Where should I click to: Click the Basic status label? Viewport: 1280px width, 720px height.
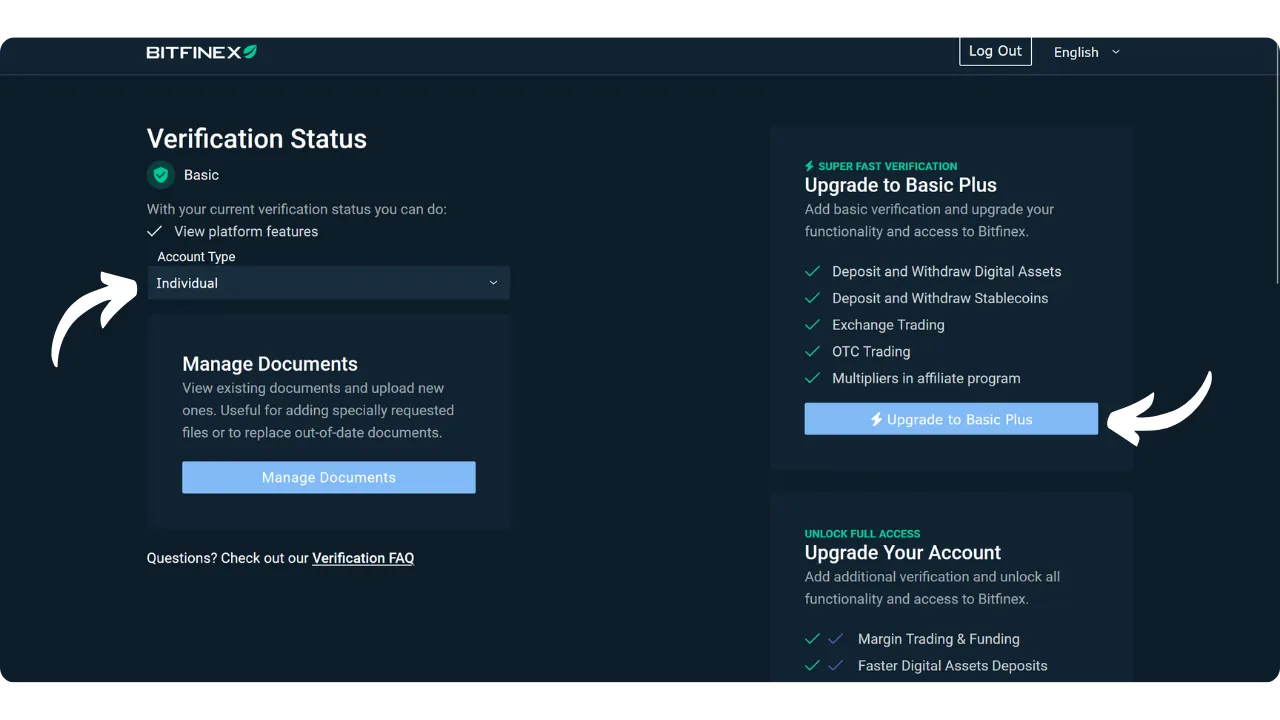click(x=201, y=175)
